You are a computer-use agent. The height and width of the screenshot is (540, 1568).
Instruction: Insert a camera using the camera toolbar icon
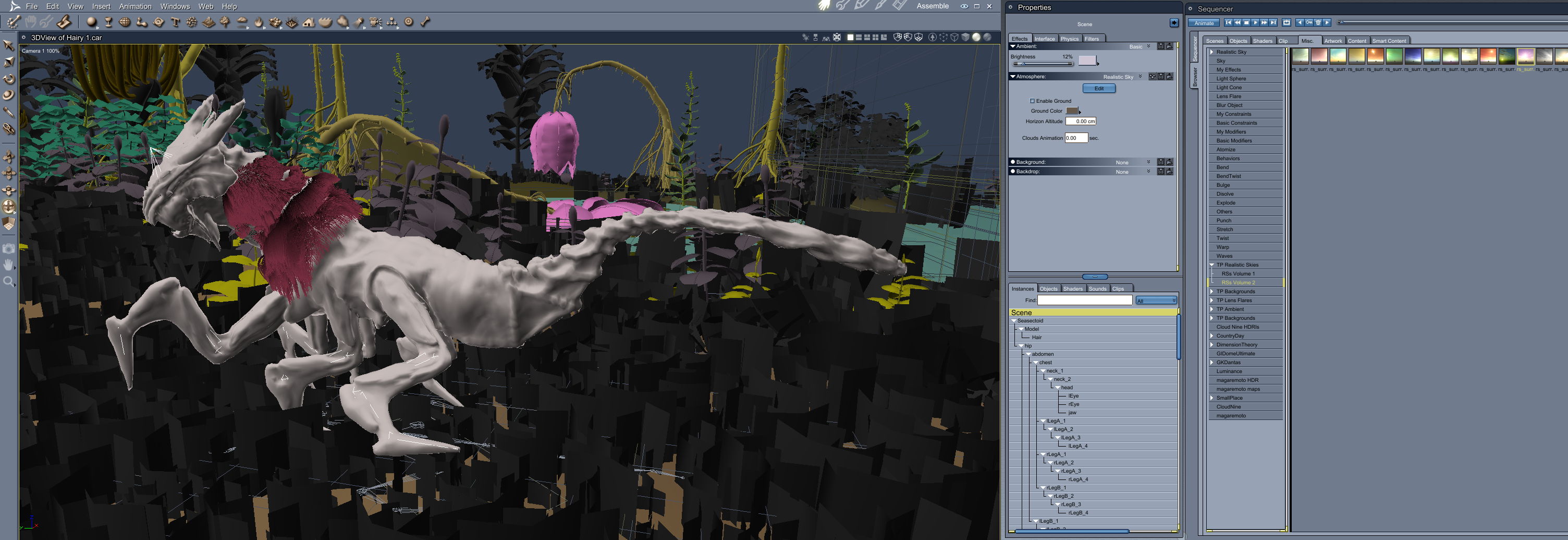click(375, 22)
